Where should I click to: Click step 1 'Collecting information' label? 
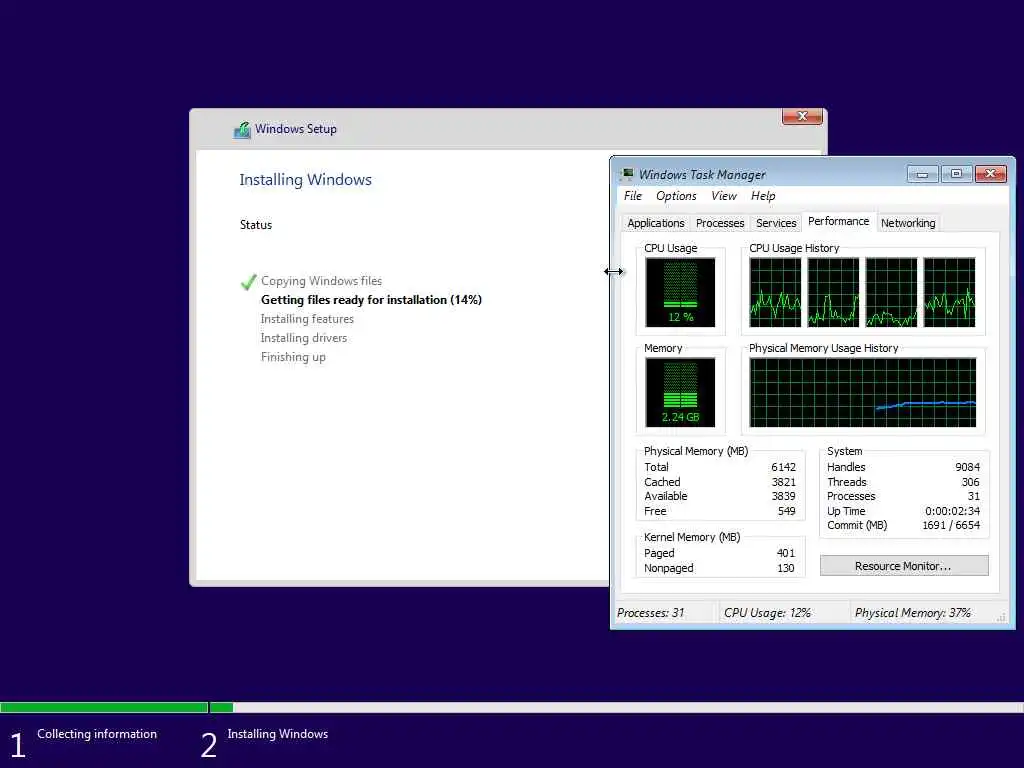97,734
